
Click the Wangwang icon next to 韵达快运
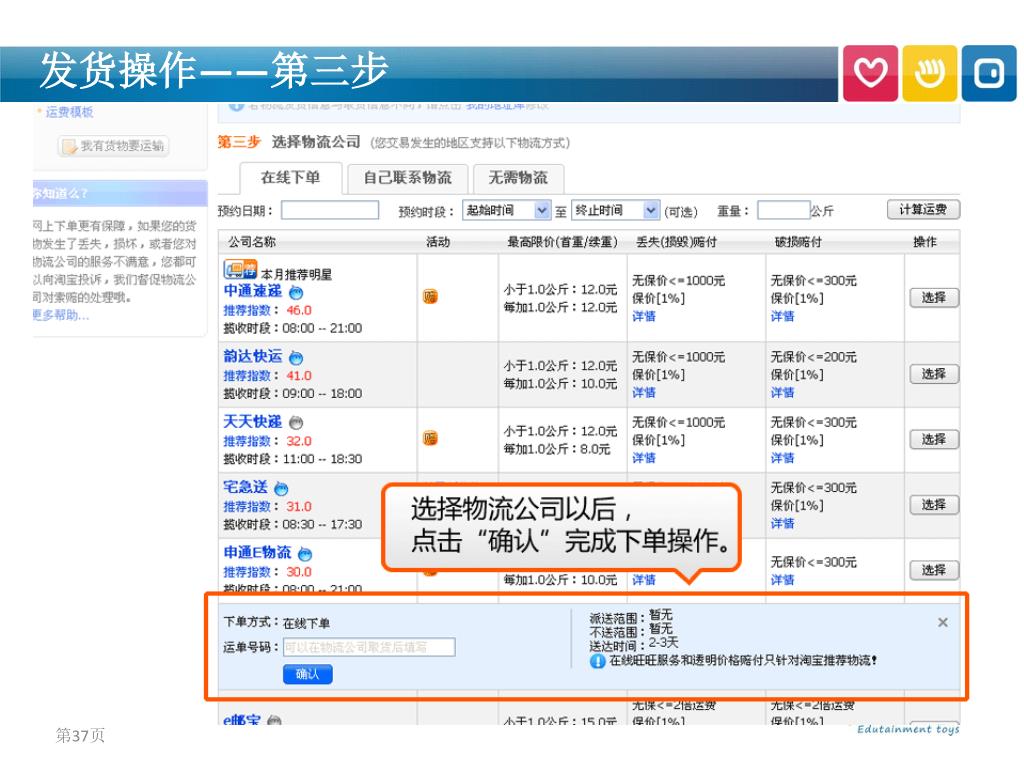click(x=296, y=357)
